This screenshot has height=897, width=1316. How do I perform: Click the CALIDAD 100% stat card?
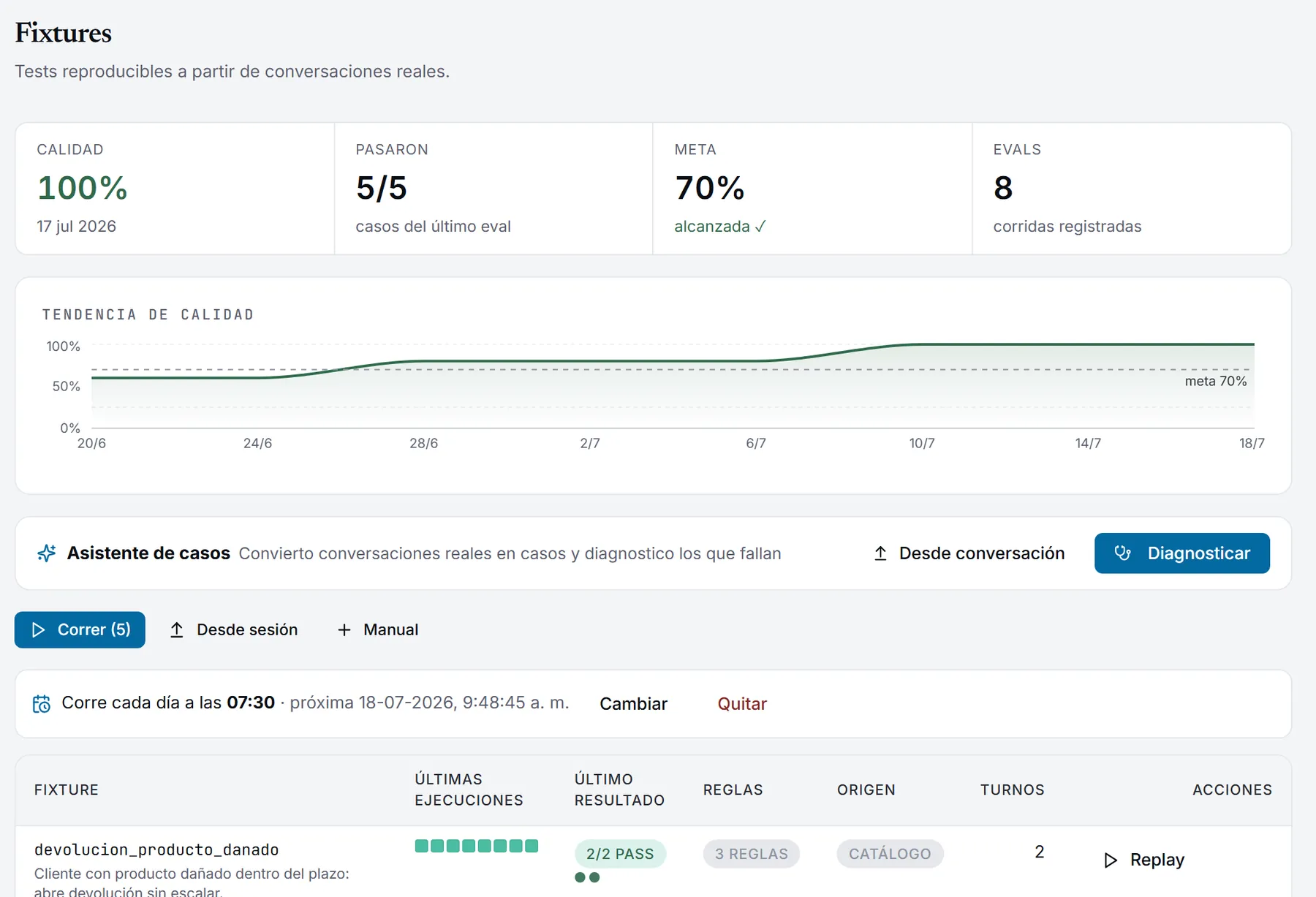[x=175, y=189]
